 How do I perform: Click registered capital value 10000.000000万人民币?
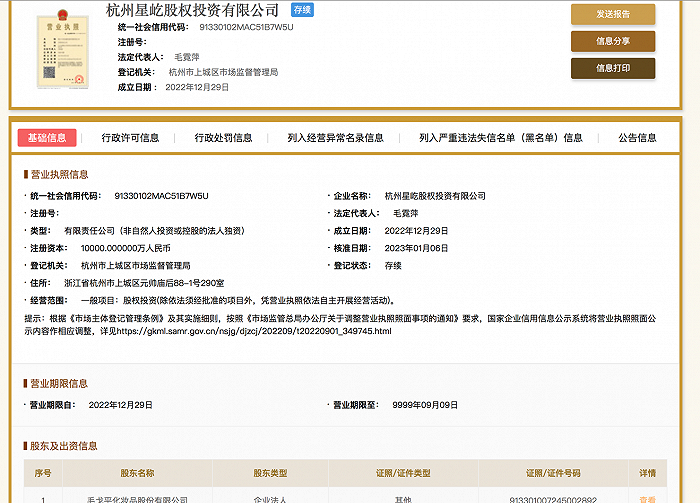(x=125, y=248)
